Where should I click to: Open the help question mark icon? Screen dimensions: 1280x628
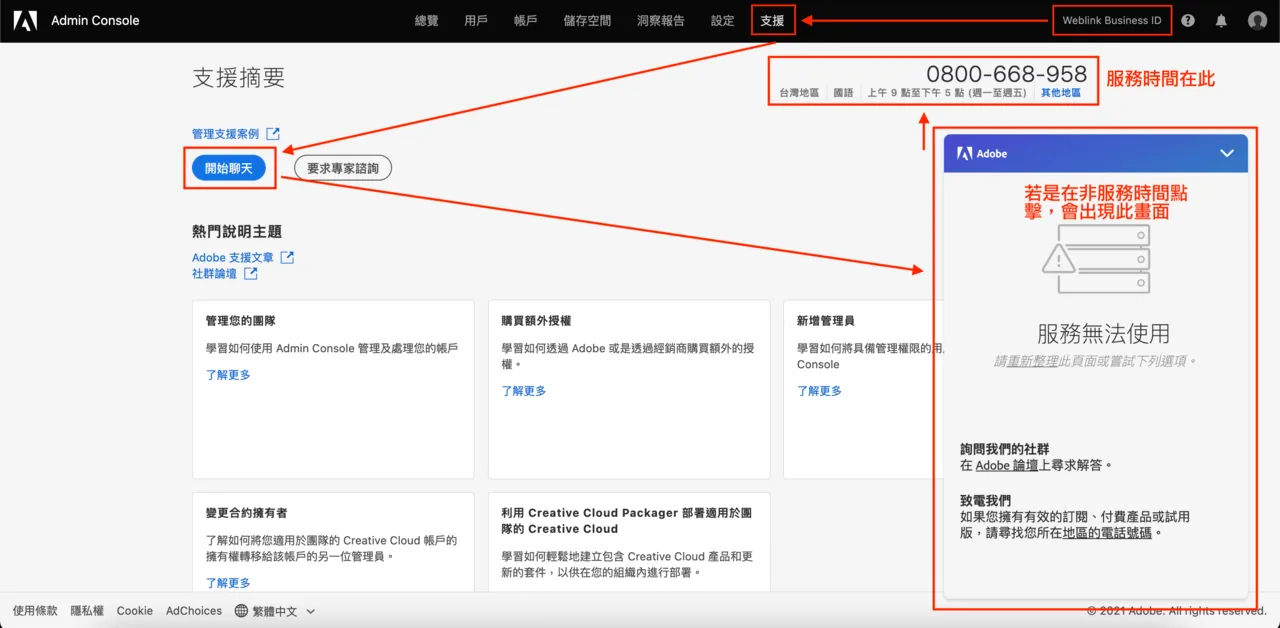[1188, 20]
